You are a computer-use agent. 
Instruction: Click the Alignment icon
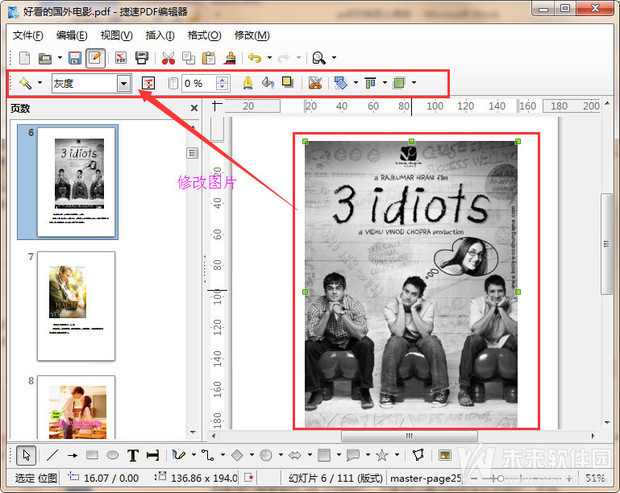tap(370, 83)
